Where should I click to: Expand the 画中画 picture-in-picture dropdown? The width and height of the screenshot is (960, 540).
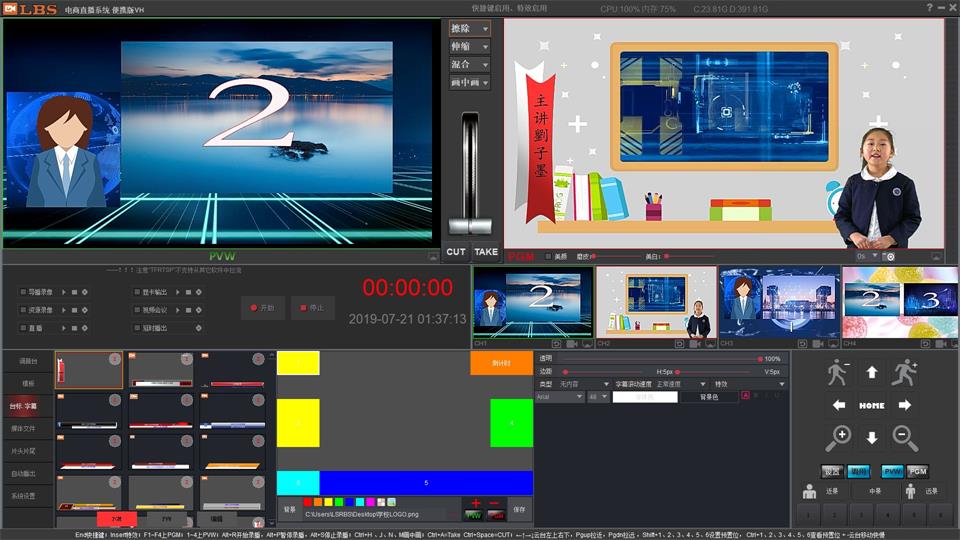469,83
